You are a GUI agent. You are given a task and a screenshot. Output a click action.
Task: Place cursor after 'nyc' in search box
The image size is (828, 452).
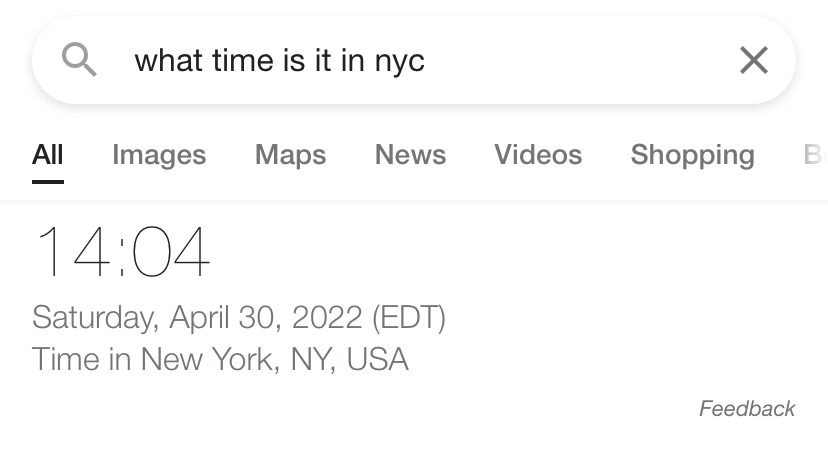pos(427,61)
